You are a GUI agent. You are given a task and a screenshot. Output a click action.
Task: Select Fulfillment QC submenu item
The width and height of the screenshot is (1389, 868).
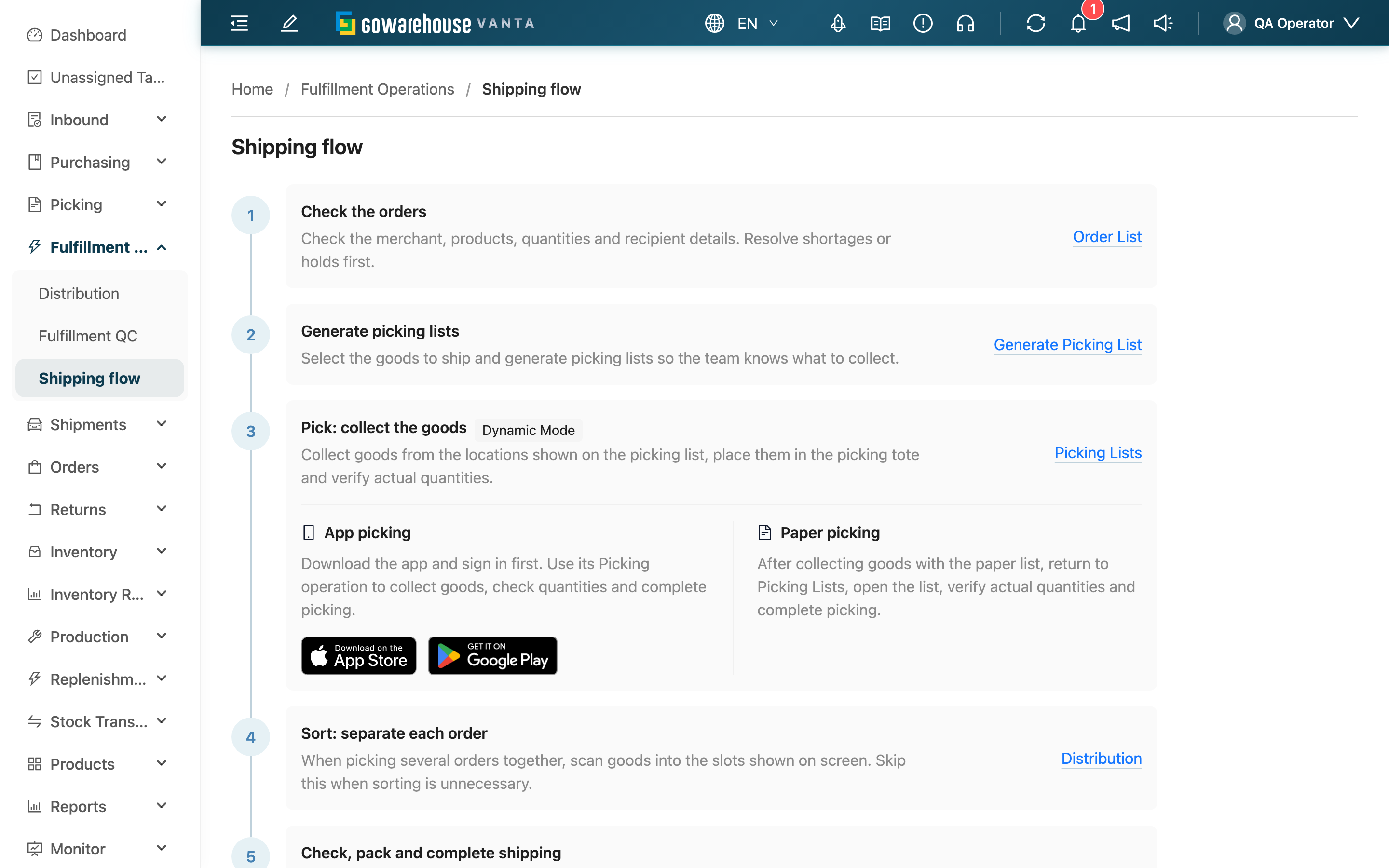coord(100,336)
